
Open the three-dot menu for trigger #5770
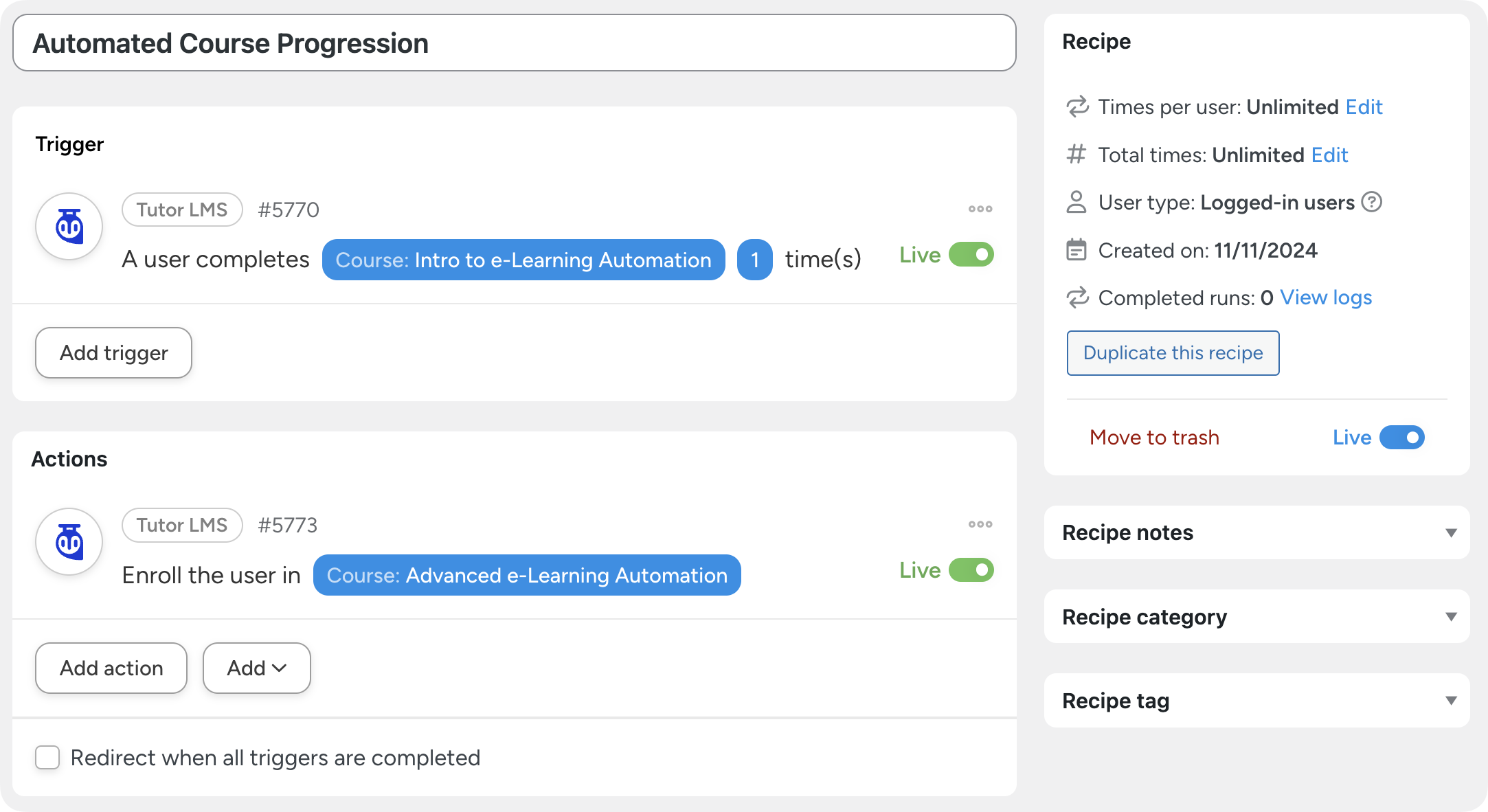click(980, 209)
